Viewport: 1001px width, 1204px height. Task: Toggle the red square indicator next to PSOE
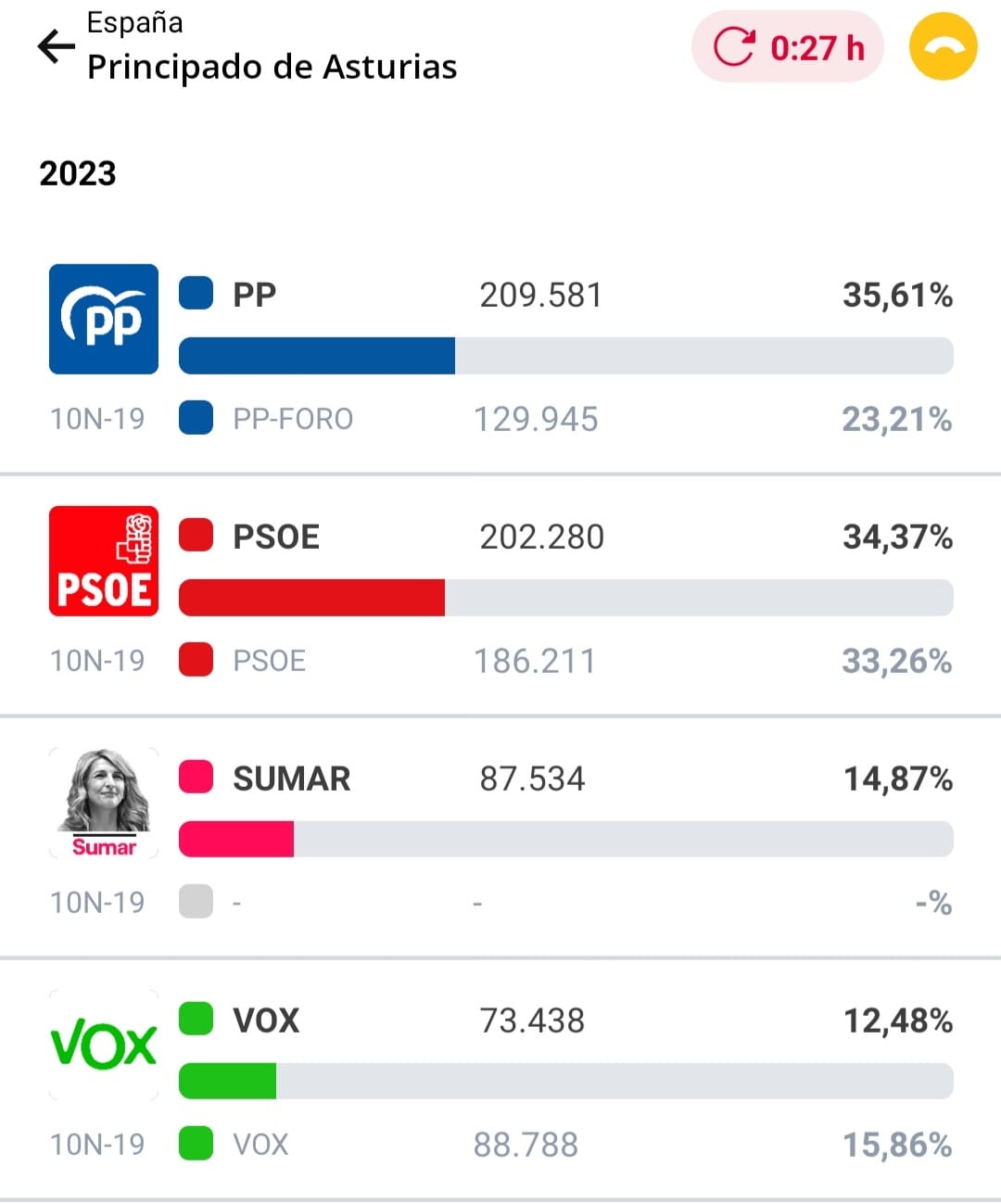tap(195, 536)
